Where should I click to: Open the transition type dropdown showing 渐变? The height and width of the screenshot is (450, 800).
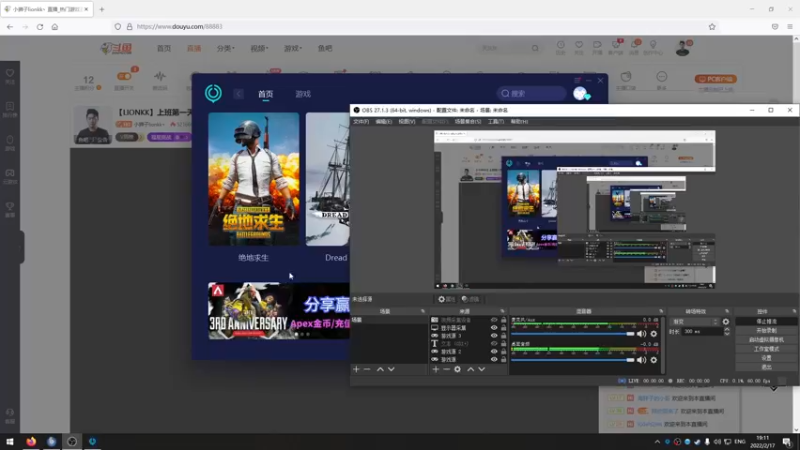pyautogui.click(x=695, y=322)
